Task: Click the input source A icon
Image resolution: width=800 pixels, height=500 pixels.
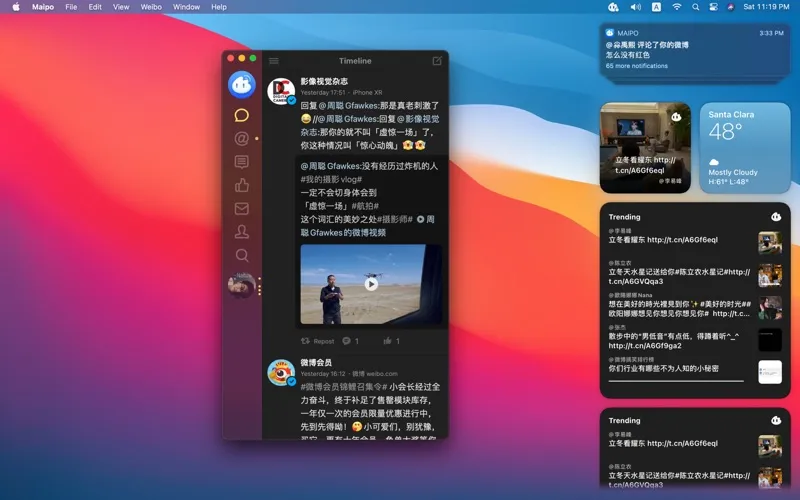Action: click(656, 7)
